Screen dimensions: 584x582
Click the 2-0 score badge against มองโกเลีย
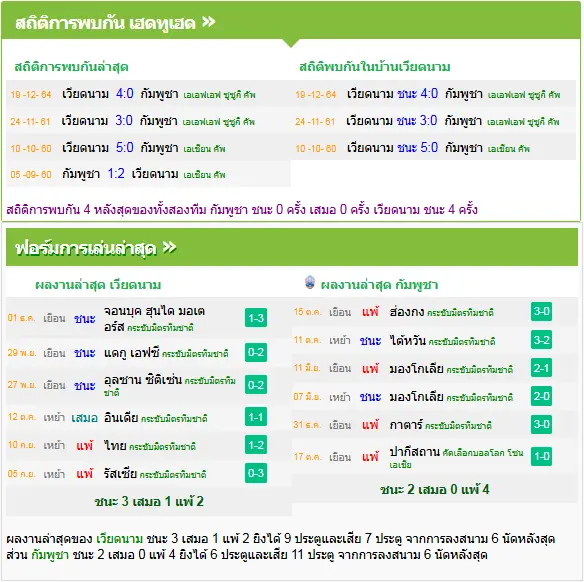541,396
